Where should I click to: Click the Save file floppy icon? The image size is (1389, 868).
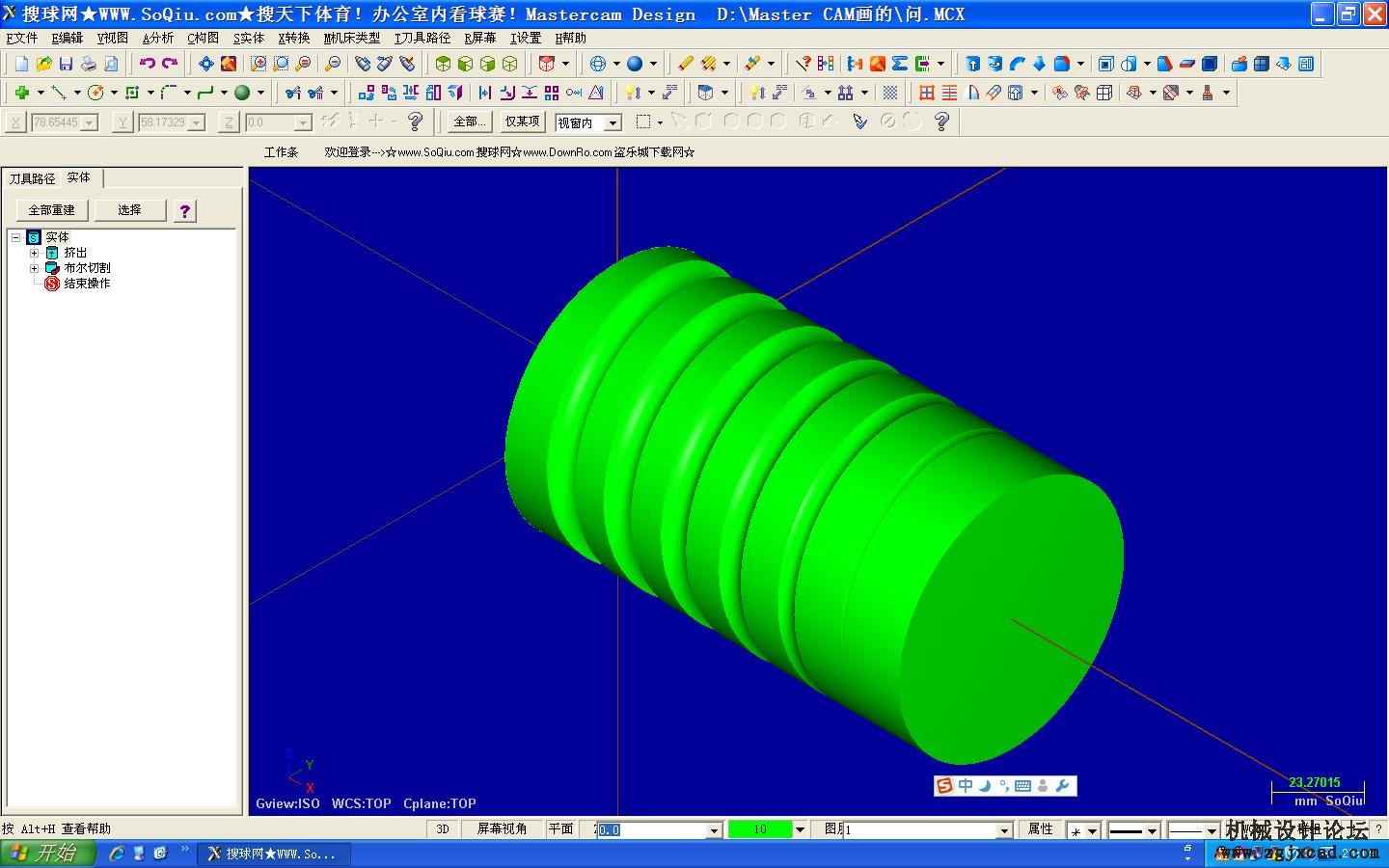click(66, 64)
